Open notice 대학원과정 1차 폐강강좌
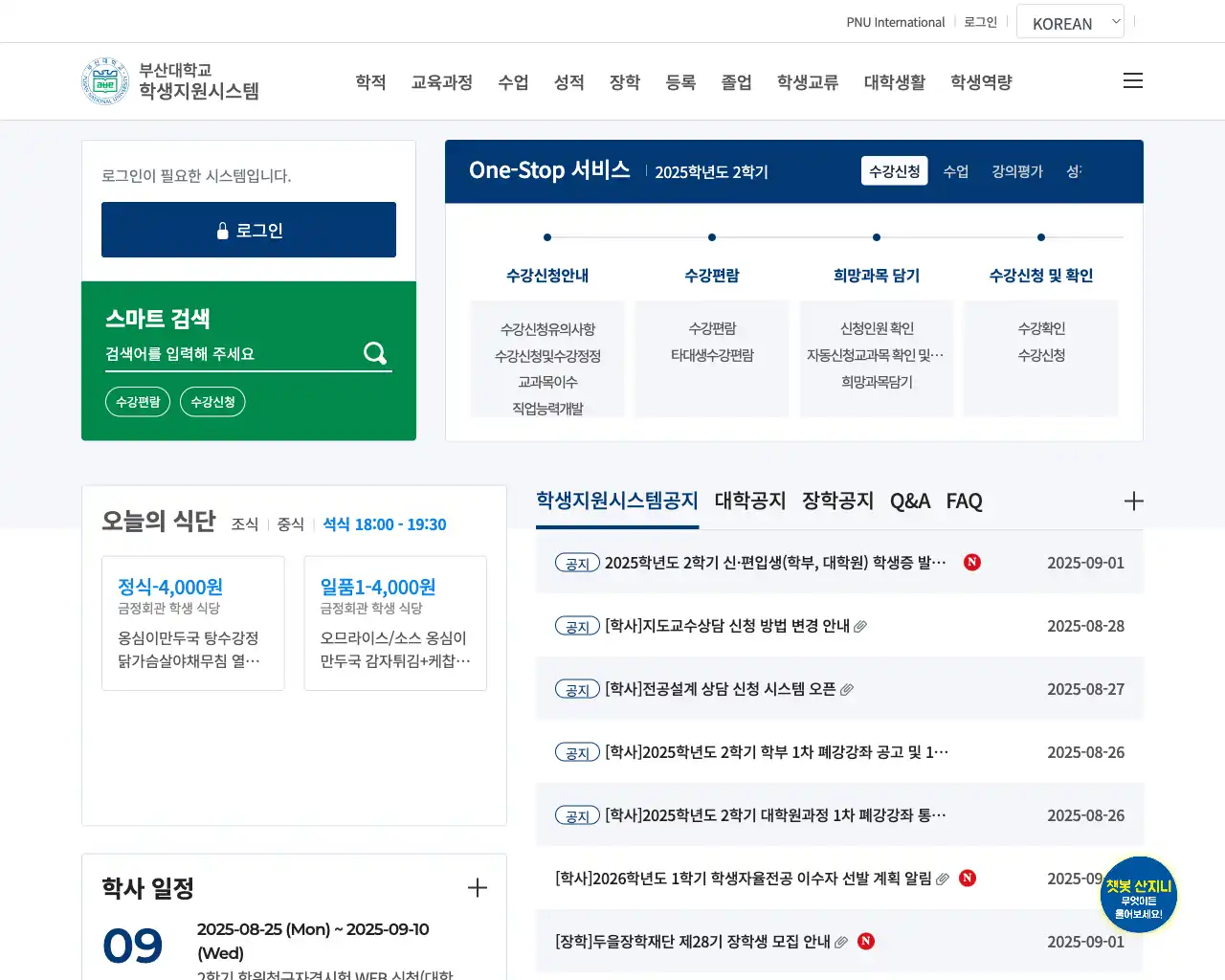1225x980 pixels. click(775, 815)
